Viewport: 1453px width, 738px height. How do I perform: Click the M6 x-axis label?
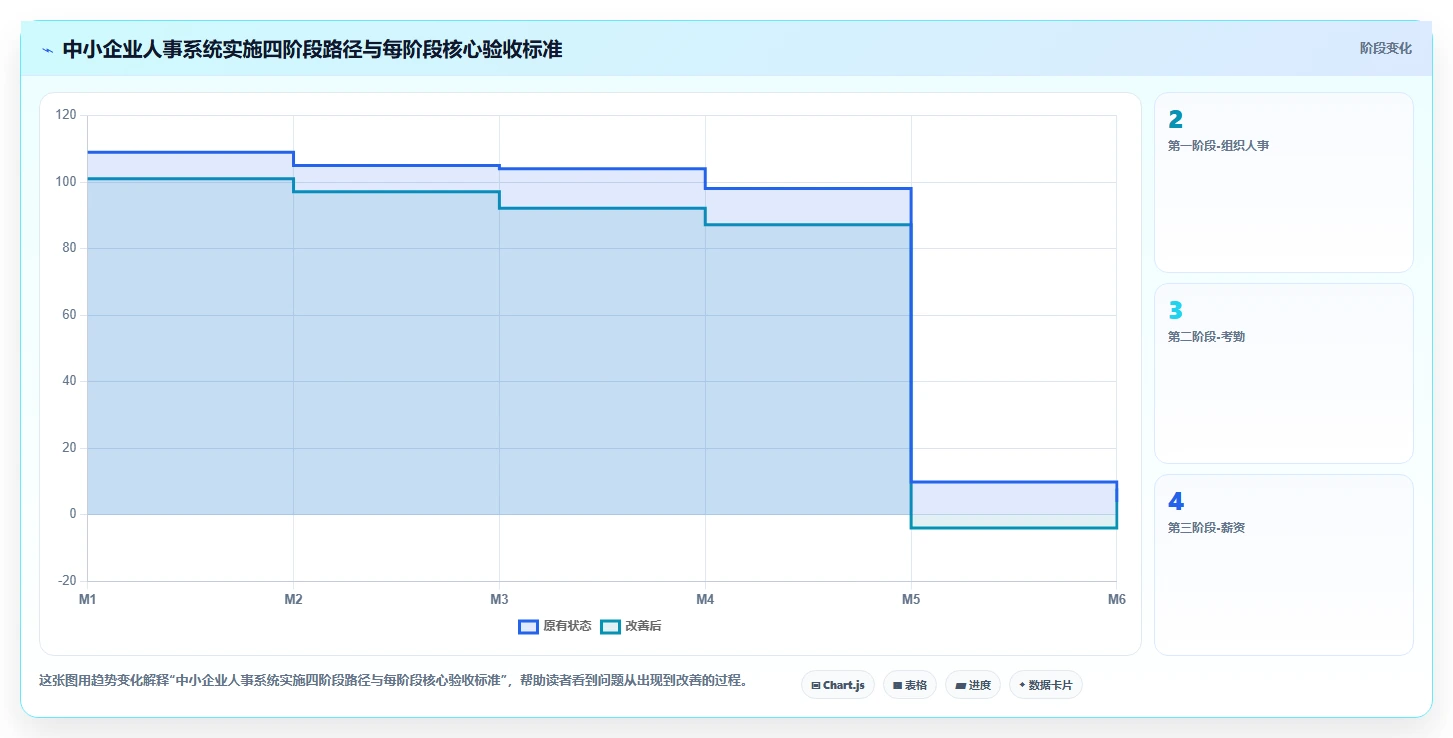coord(1117,599)
